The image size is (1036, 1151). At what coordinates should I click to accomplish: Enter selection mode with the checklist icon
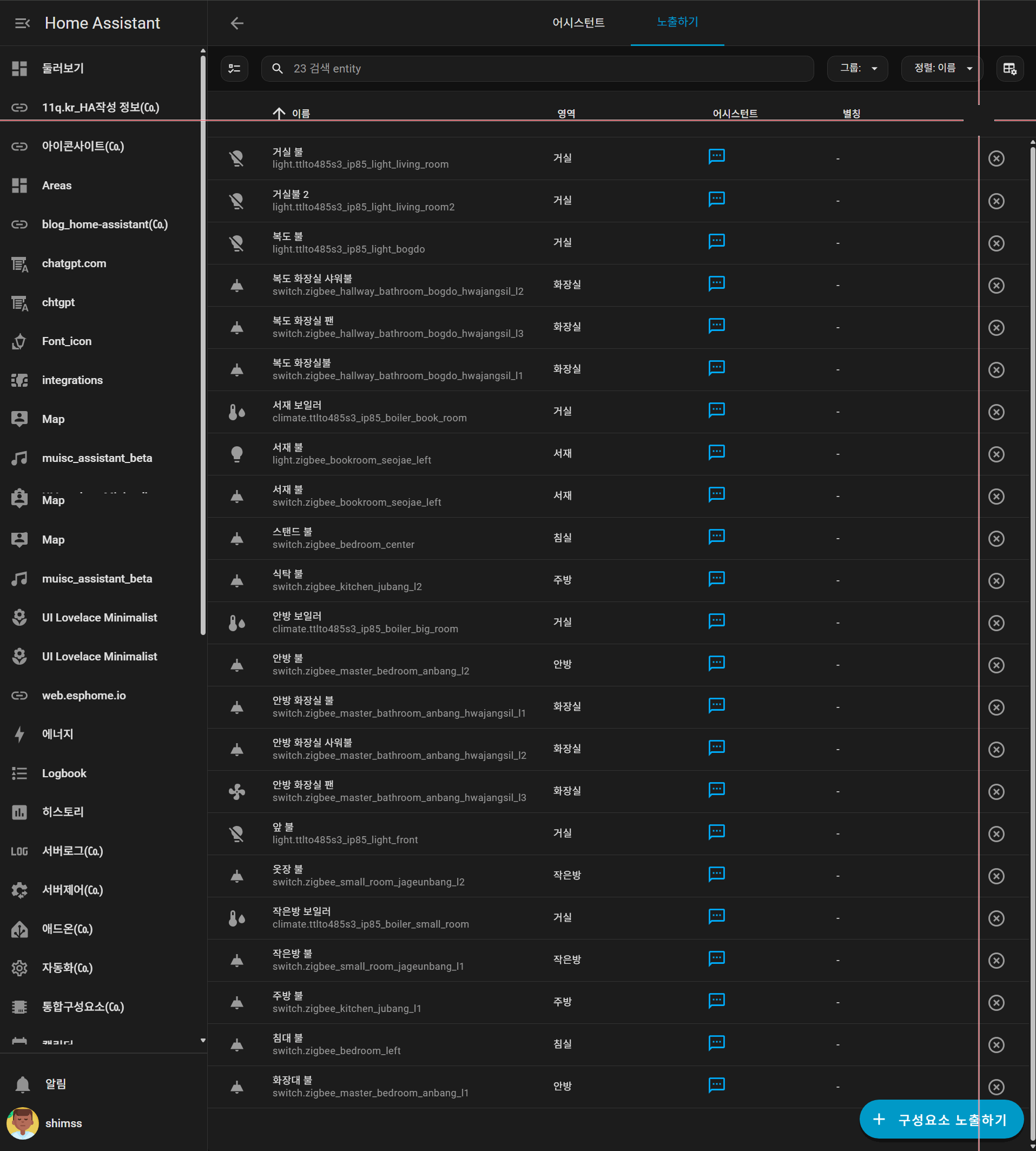click(x=235, y=69)
